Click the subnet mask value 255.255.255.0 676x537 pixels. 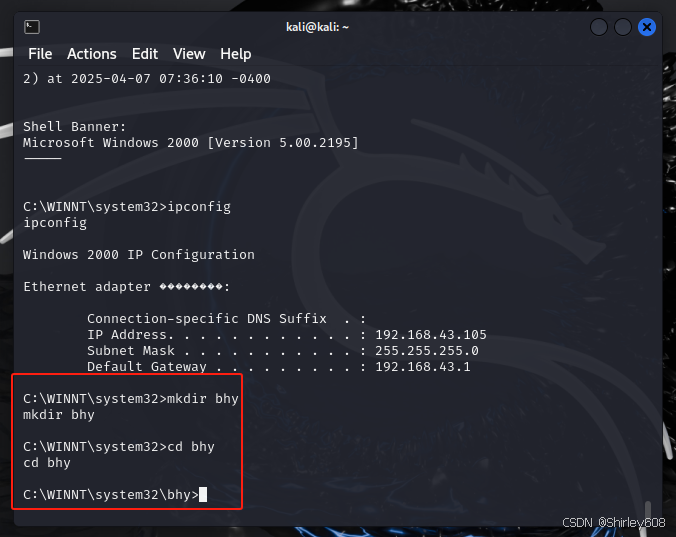(x=427, y=350)
